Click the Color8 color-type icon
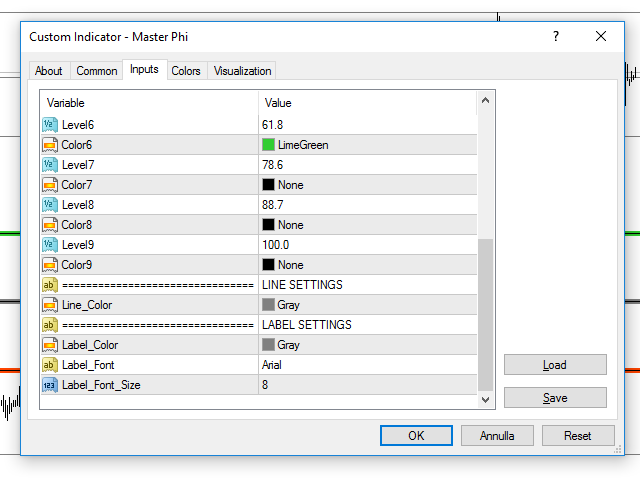Screen dimensions: 640x480 coord(50,225)
